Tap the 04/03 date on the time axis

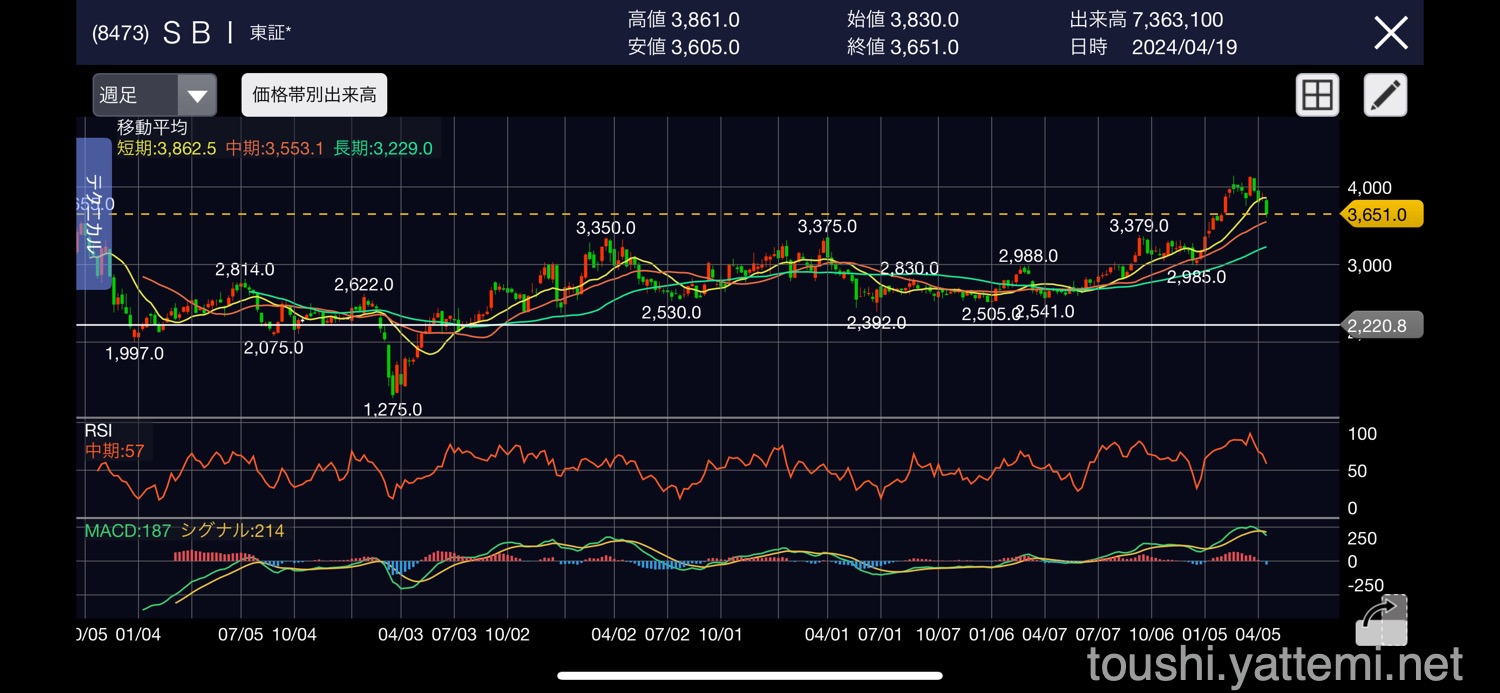pyautogui.click(x=401, y=635)
